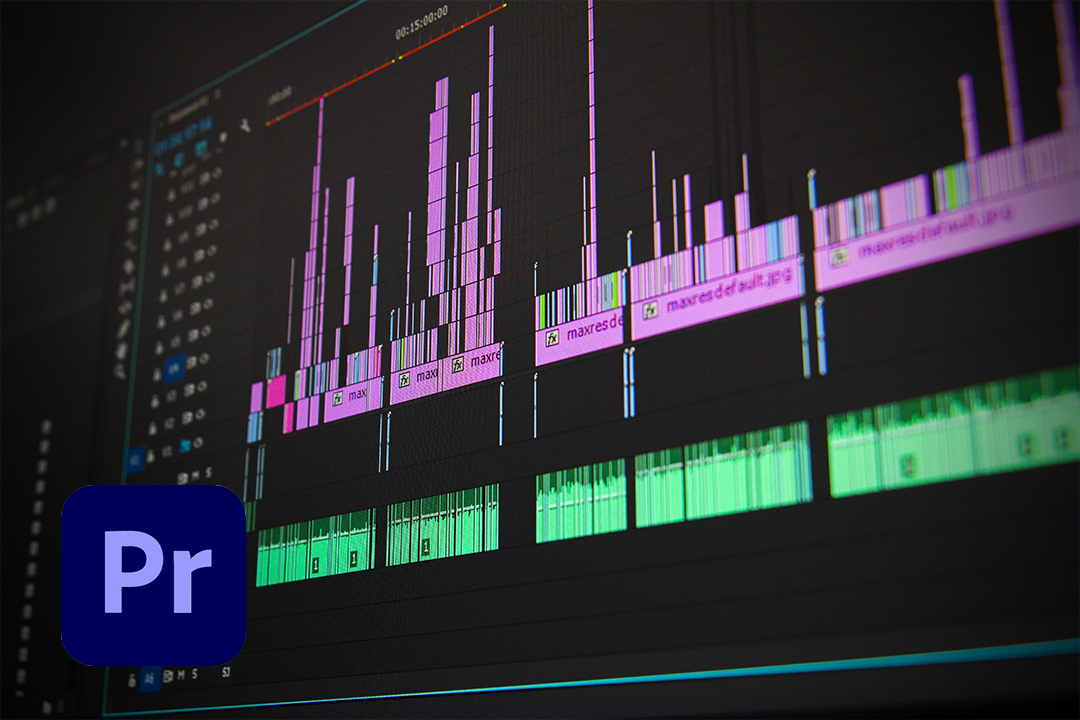1080x720 pixels.
Task: Click the Premiere Pro 'Pr' logo
Action: 154,575
